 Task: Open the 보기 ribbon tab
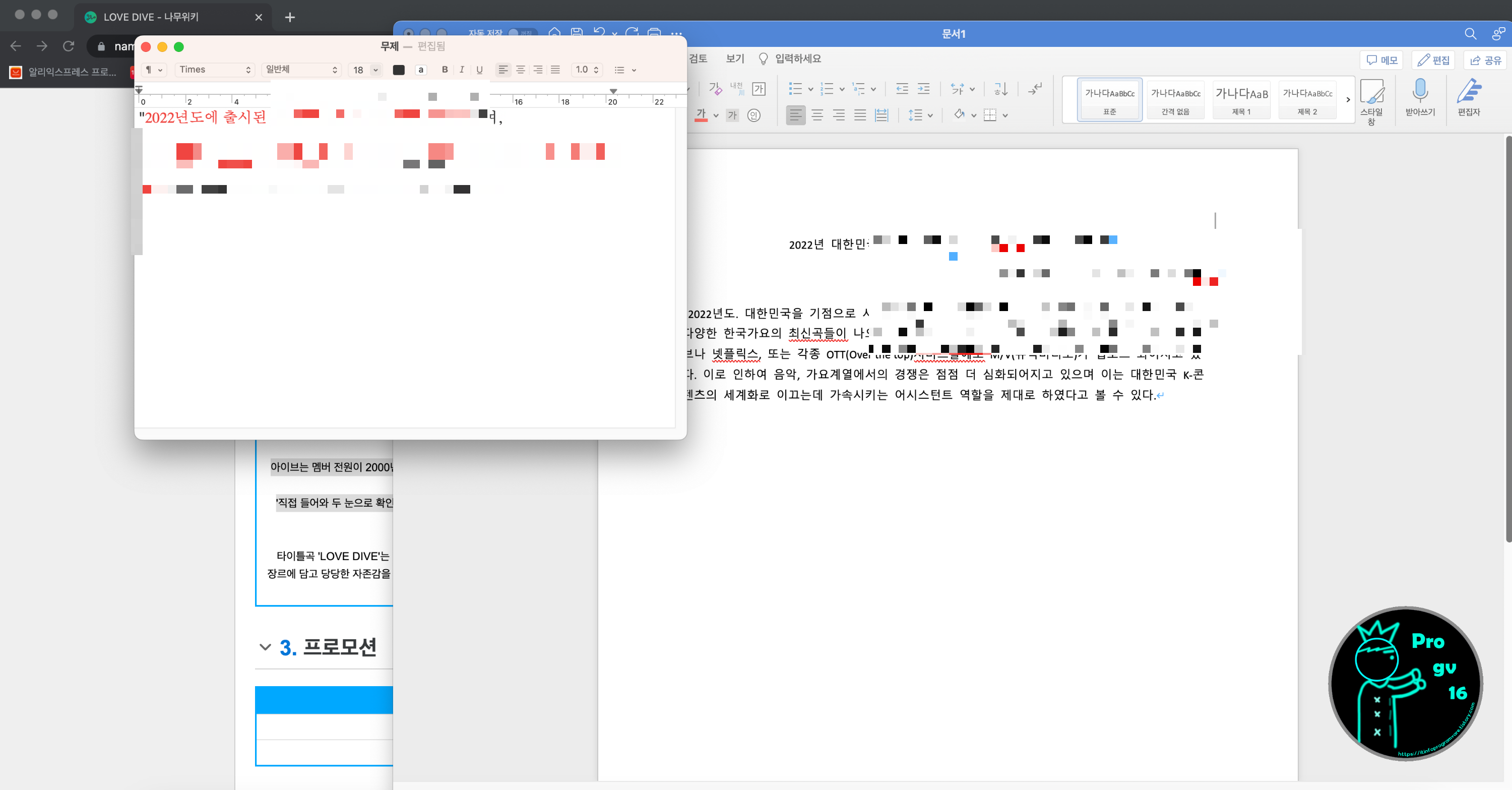(734, 58)
